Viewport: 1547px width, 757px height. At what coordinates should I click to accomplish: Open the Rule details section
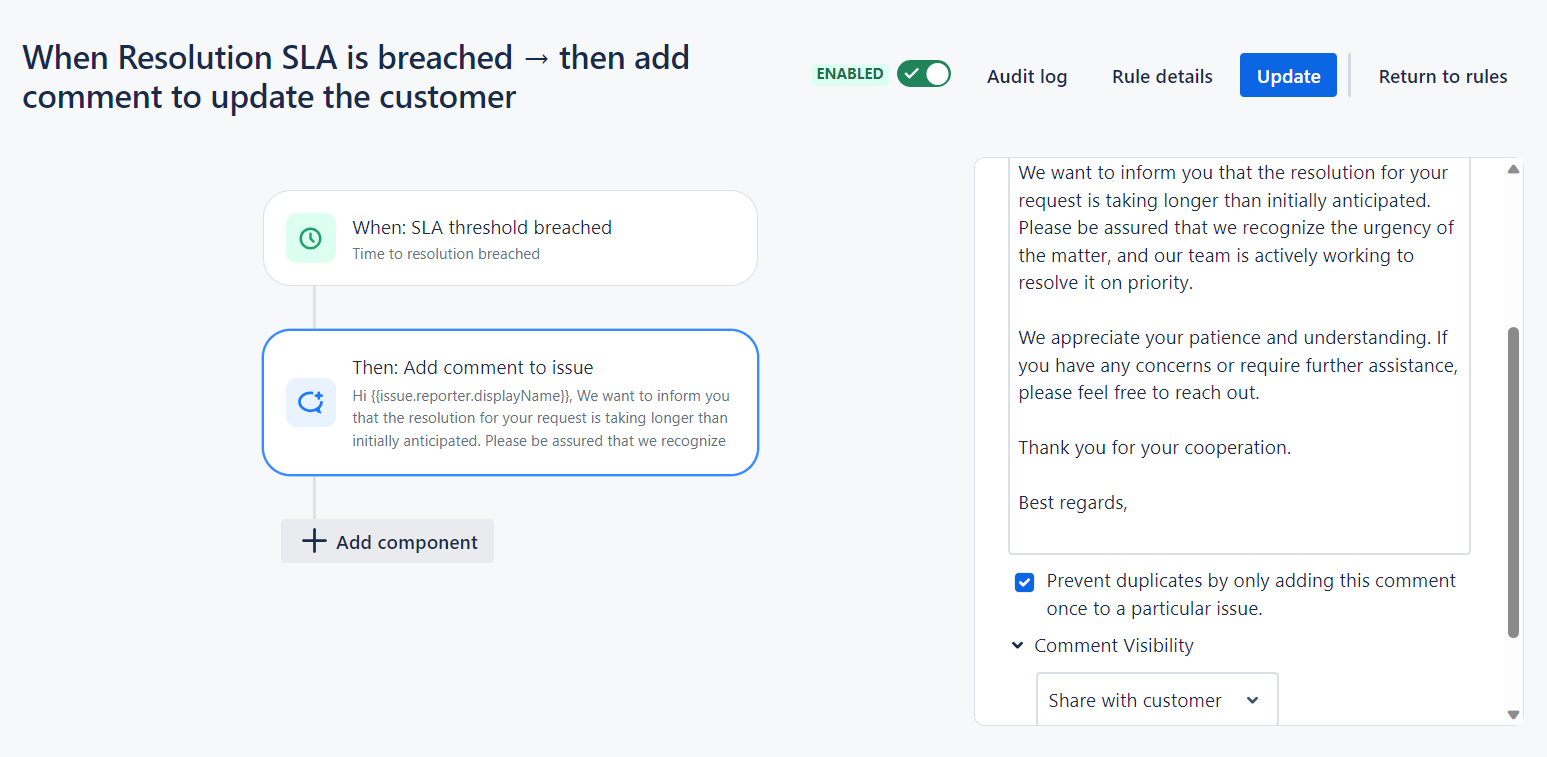coord(1162,76)
